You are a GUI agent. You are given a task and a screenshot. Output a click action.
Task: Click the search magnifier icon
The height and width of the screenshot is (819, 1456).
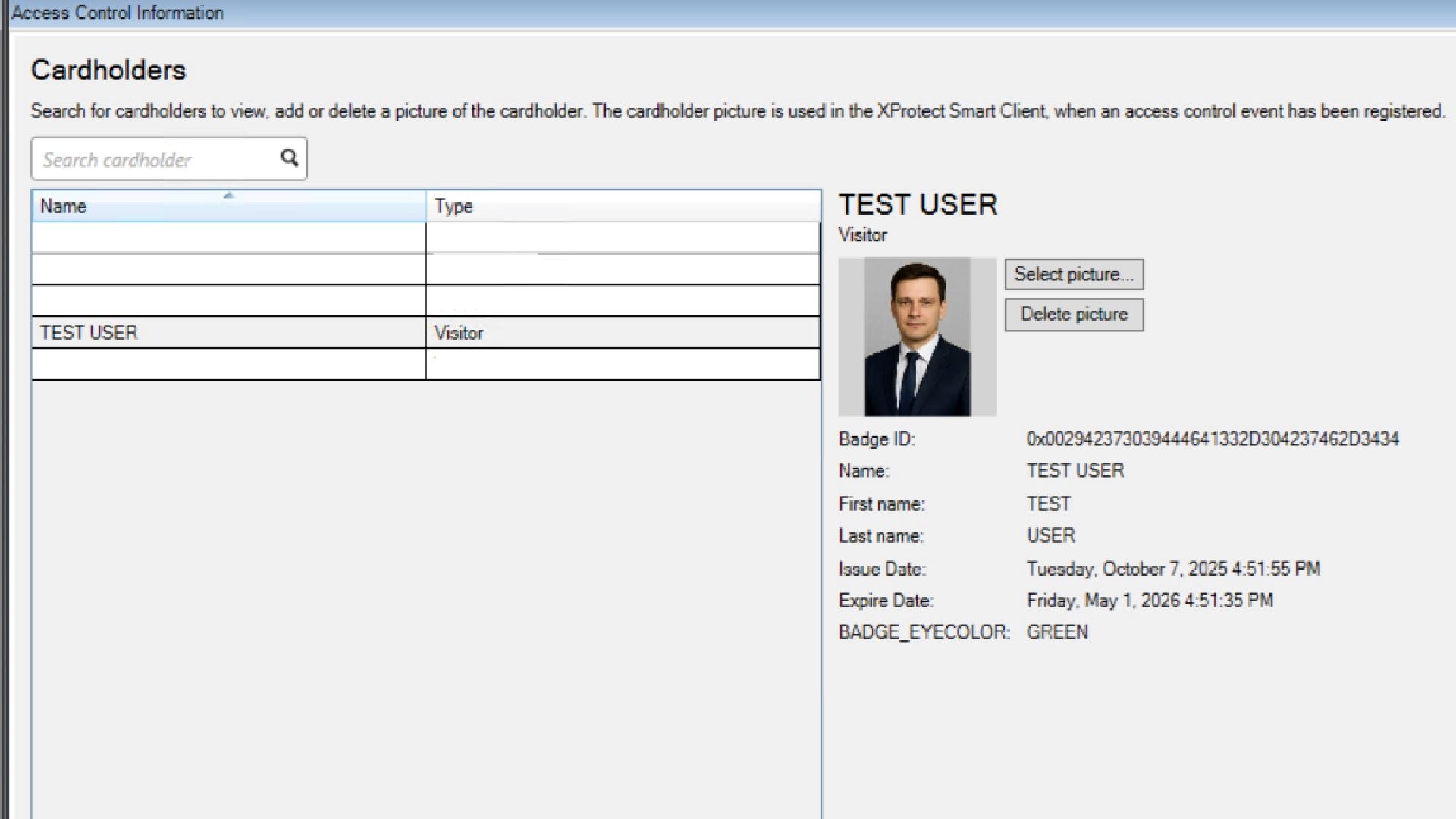coord(289,158)
